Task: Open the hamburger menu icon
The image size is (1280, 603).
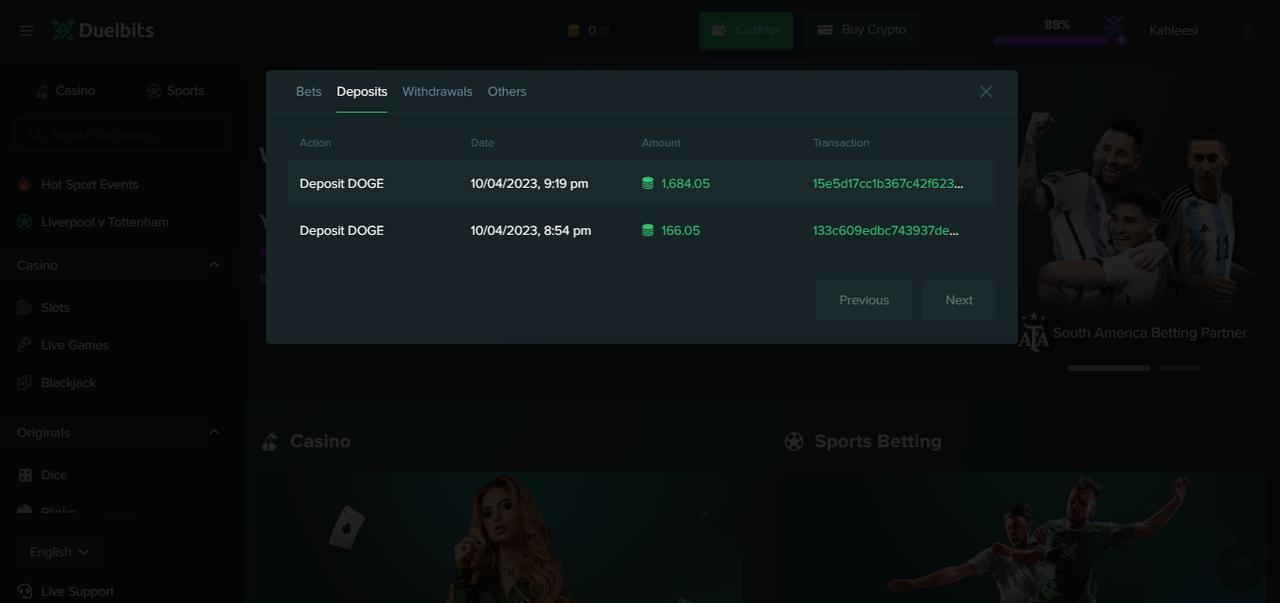Action: [x=26, y=31]
